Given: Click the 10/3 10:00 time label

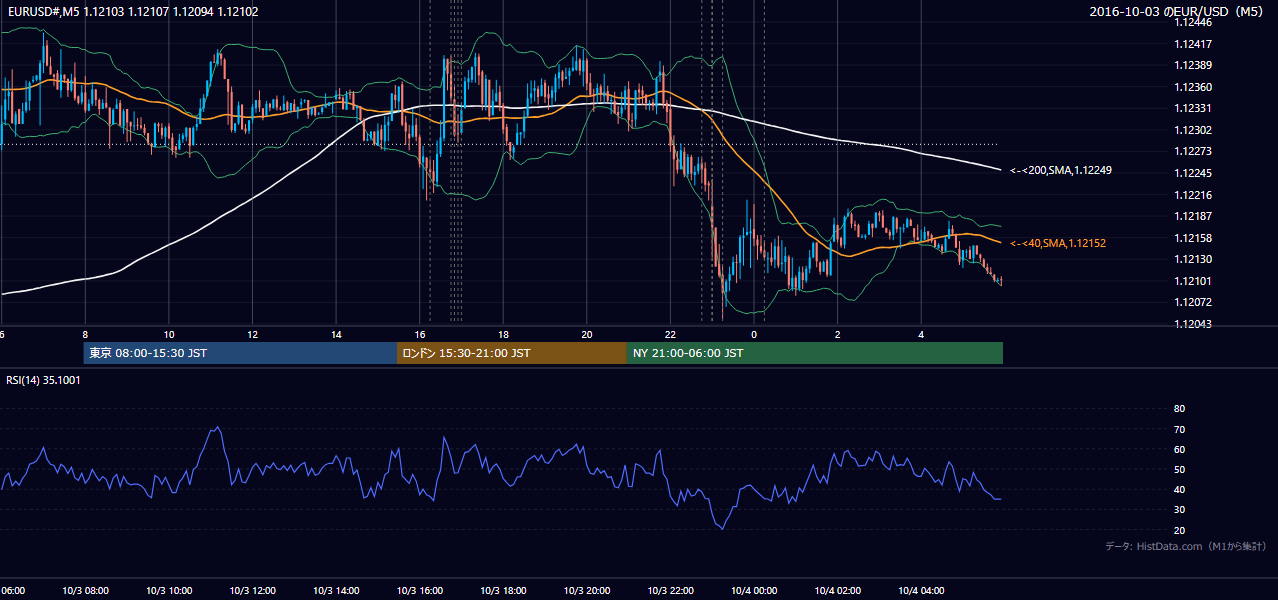Looking at the screenshot, I should click(169, 591).
